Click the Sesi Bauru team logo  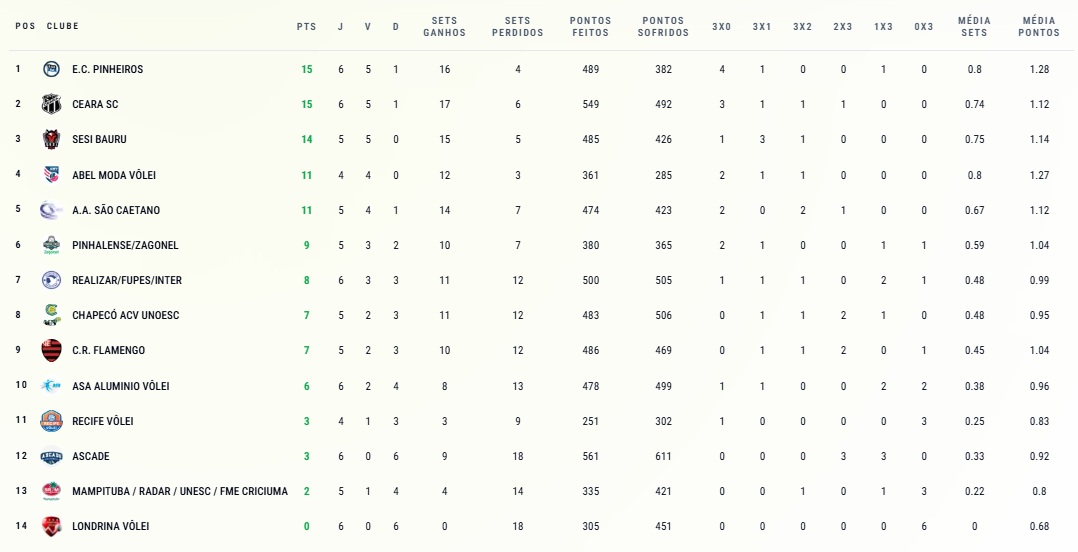[51, 139]
